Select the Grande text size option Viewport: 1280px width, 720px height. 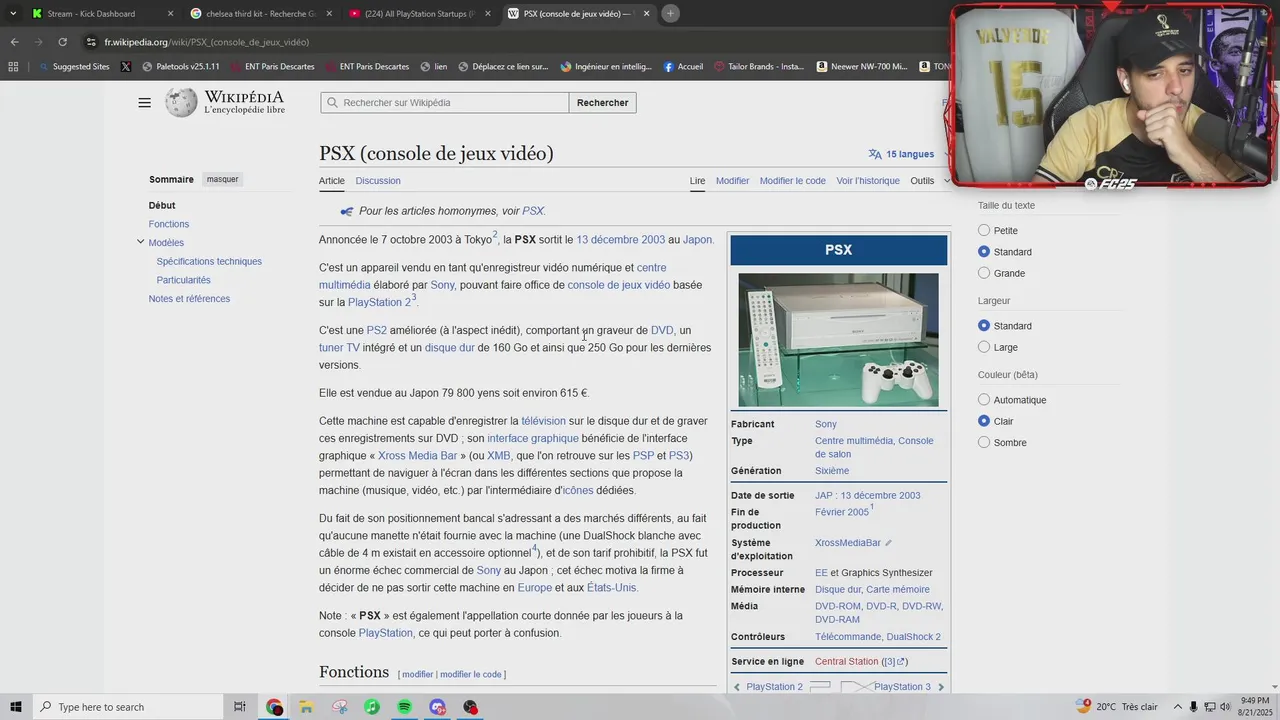point(984,273)
